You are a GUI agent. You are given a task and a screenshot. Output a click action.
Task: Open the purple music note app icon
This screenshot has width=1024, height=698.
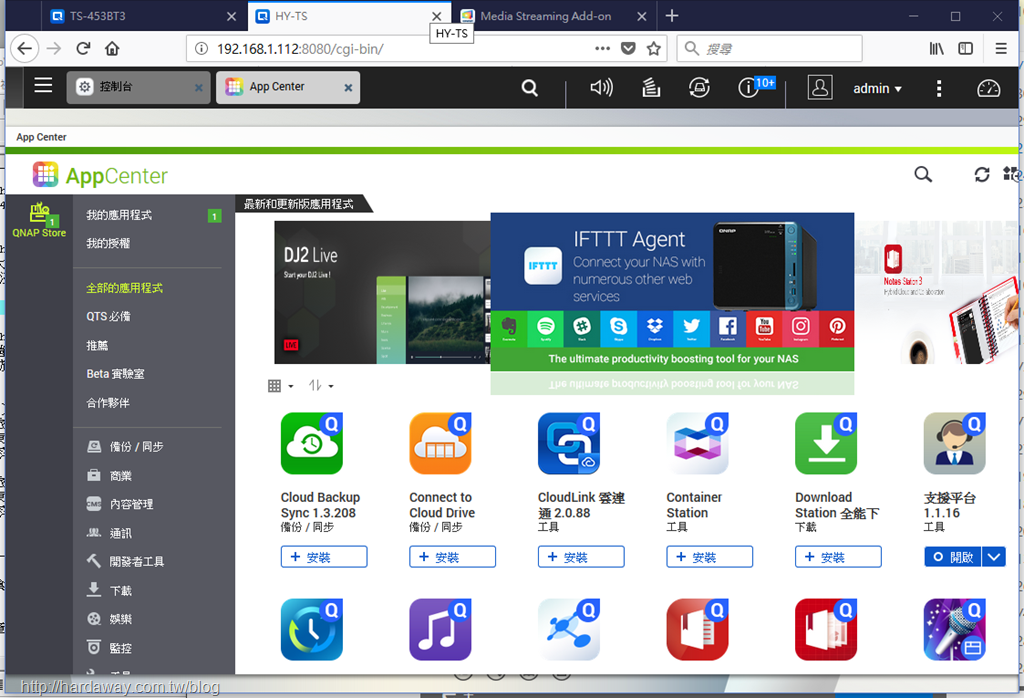pos(440,630)
